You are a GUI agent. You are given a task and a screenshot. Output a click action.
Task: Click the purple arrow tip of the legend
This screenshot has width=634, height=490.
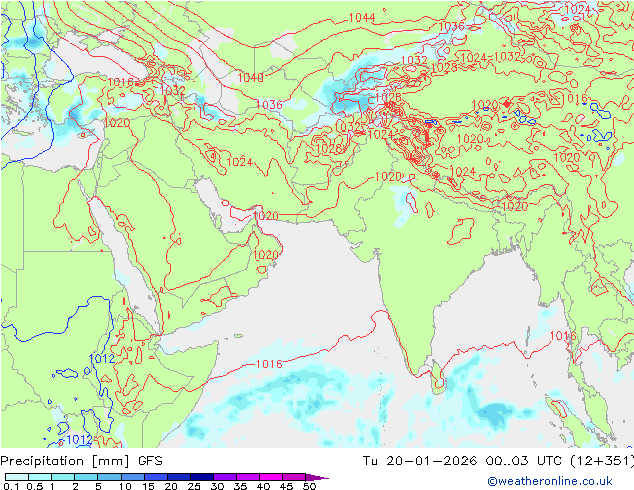317,477
